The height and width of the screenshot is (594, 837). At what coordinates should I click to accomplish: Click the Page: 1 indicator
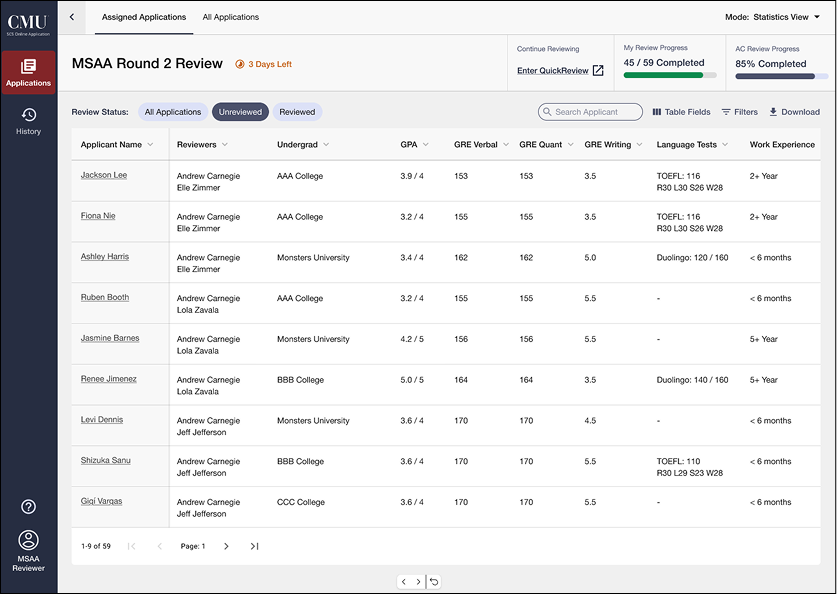click(x=193, y=546)
